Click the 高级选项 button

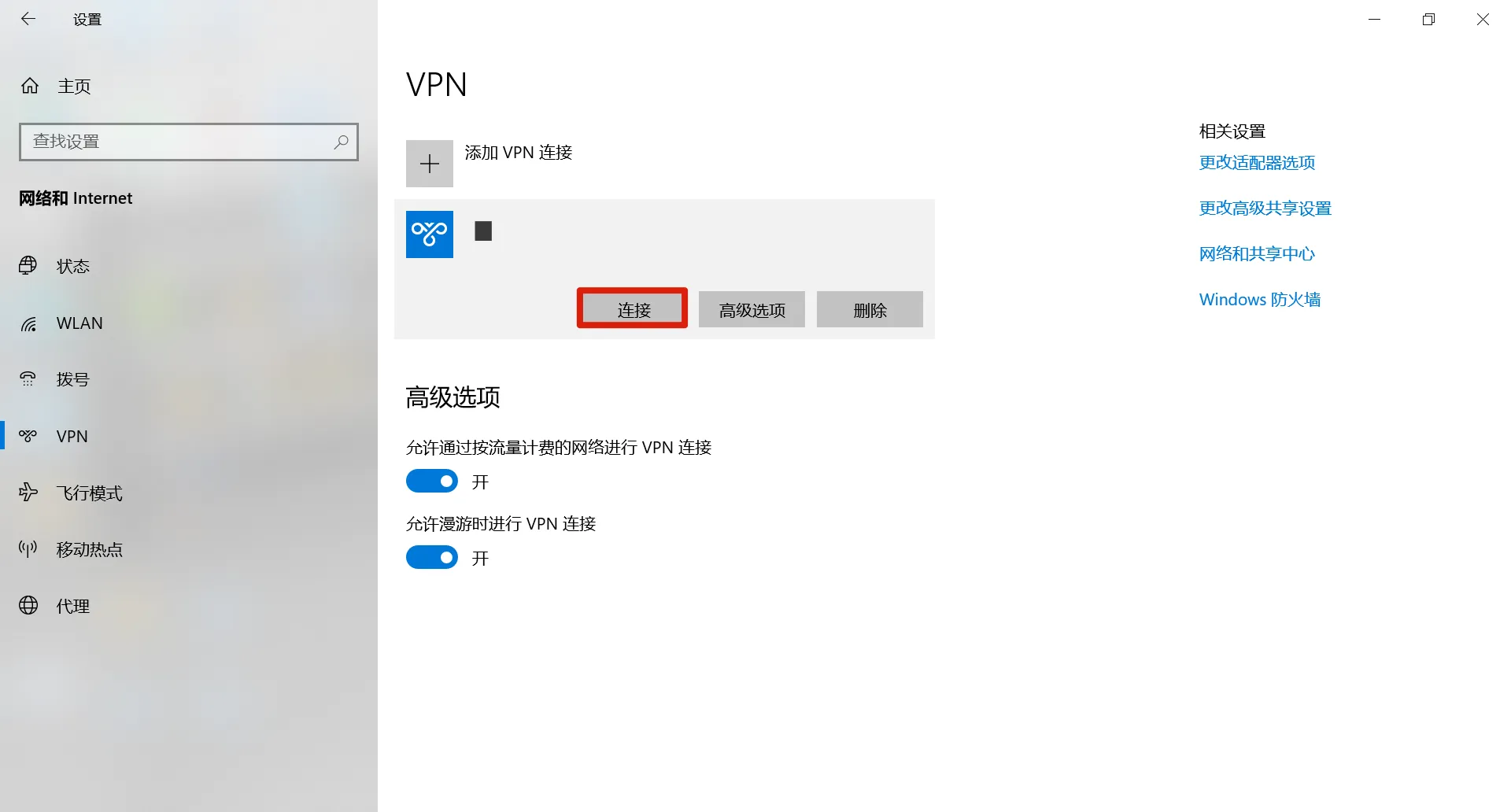click(x=752, y=309)
